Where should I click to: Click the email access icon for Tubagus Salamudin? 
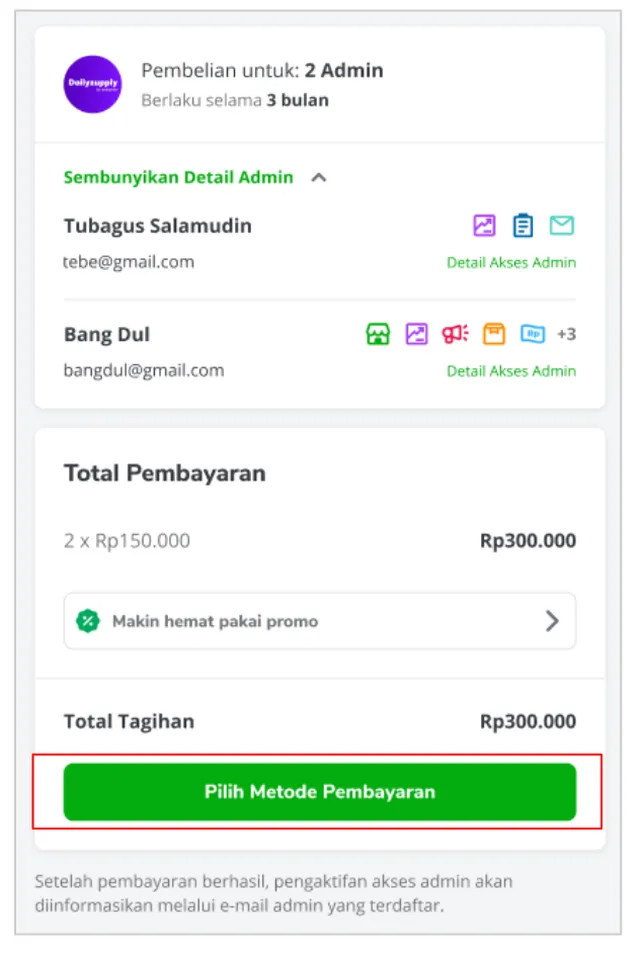[x=562, y=225]
